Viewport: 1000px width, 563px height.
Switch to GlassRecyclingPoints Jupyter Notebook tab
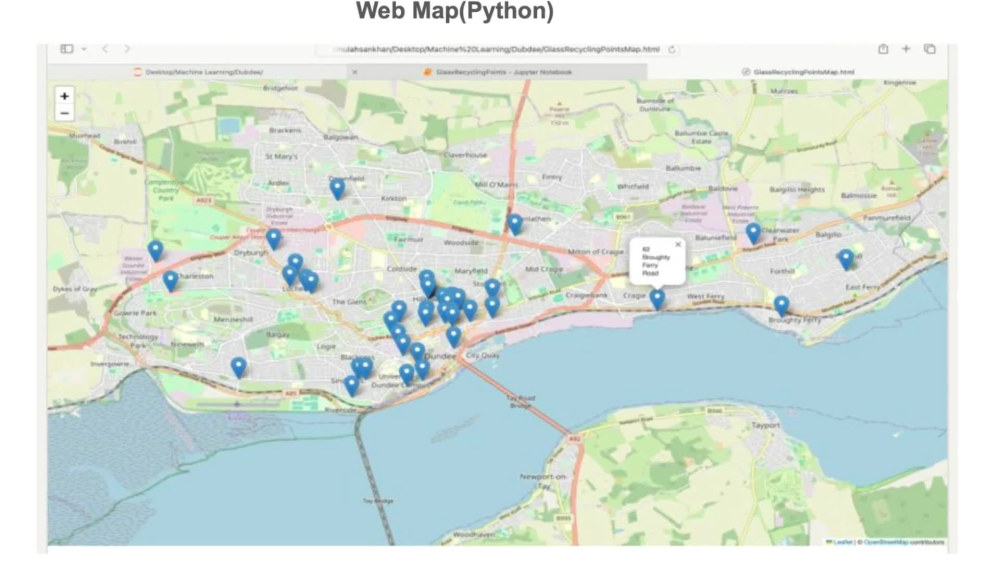click(x=497, y=72)
